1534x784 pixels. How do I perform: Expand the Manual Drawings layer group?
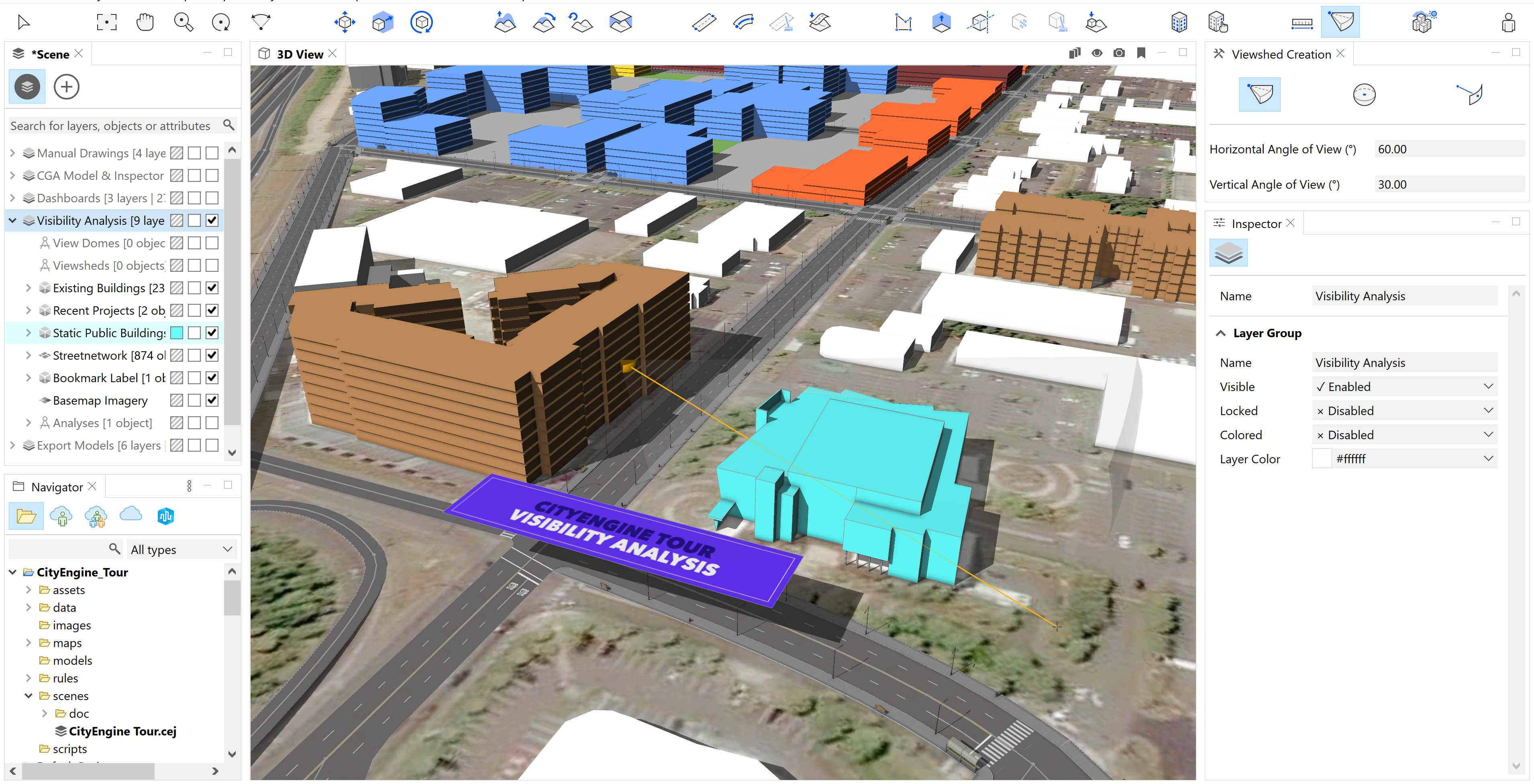tap(12, 153)
